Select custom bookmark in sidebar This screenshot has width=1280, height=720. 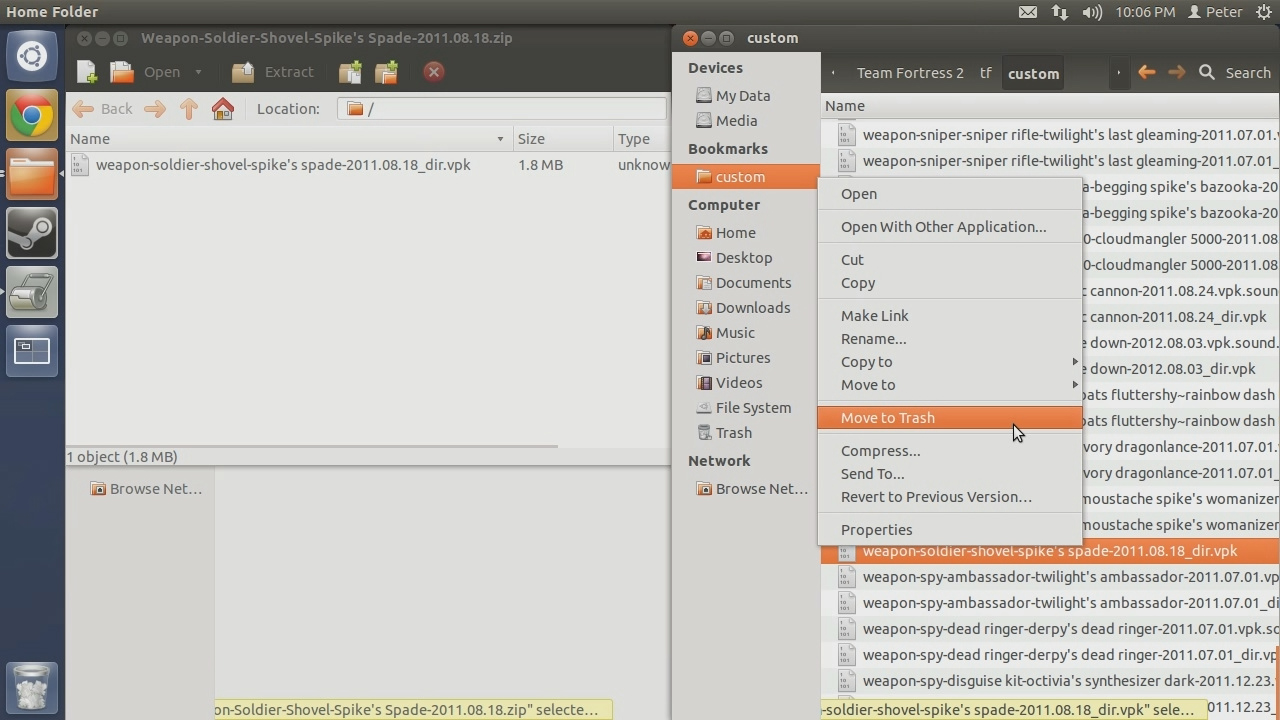click(x=746, y=177)
